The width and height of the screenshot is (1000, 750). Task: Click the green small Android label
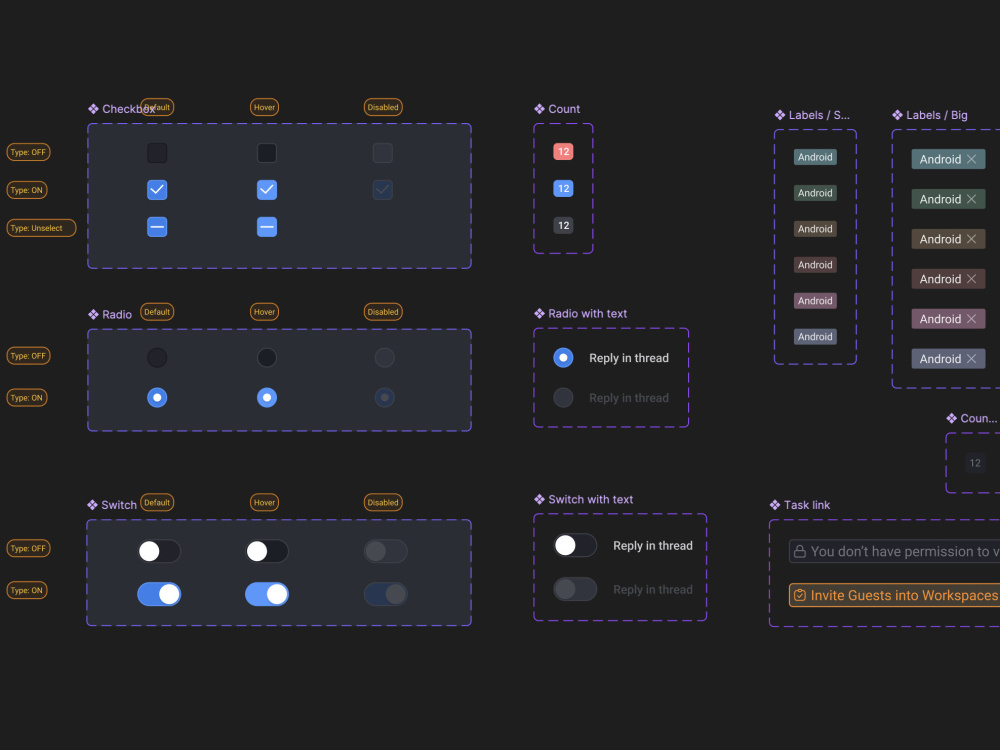point(815,193)
